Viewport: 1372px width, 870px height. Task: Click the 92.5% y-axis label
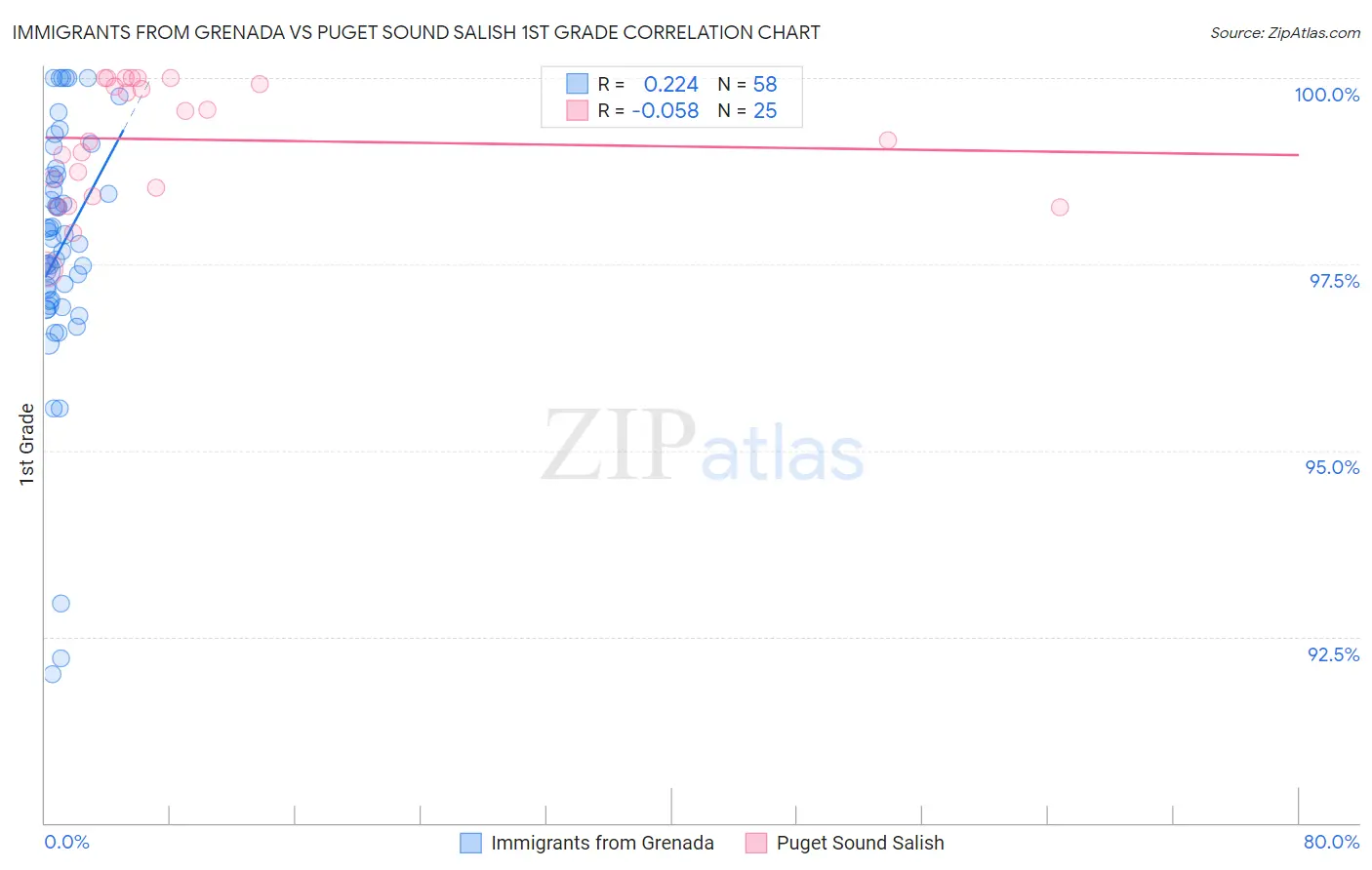coord(1333,654)
